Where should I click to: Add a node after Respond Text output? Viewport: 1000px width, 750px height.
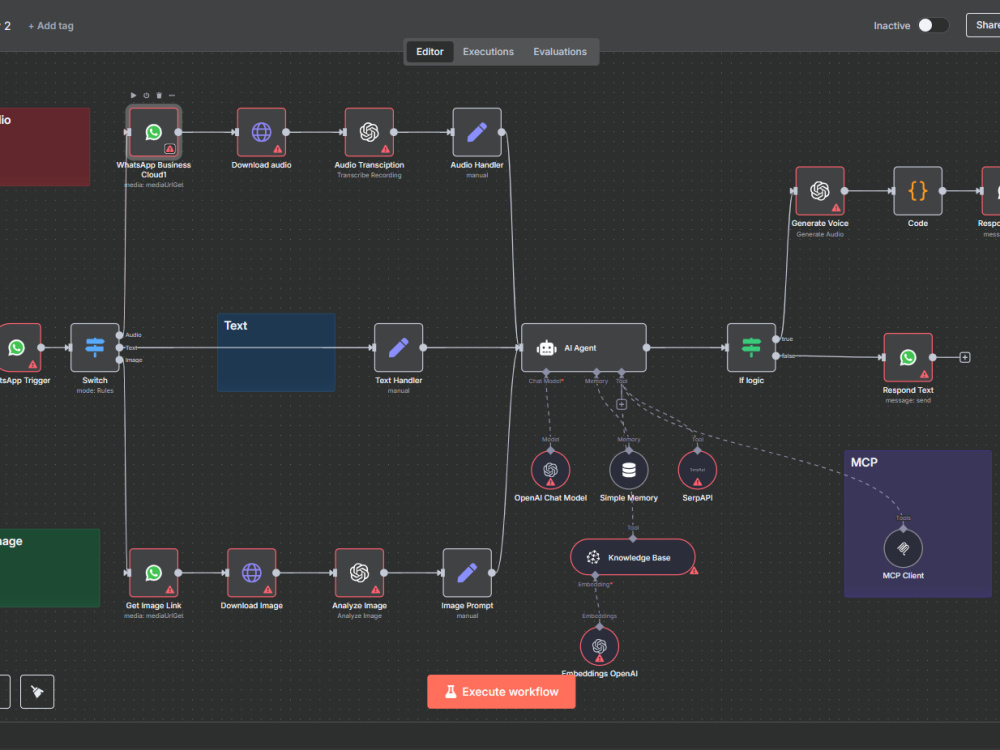(x=965, y=358)
